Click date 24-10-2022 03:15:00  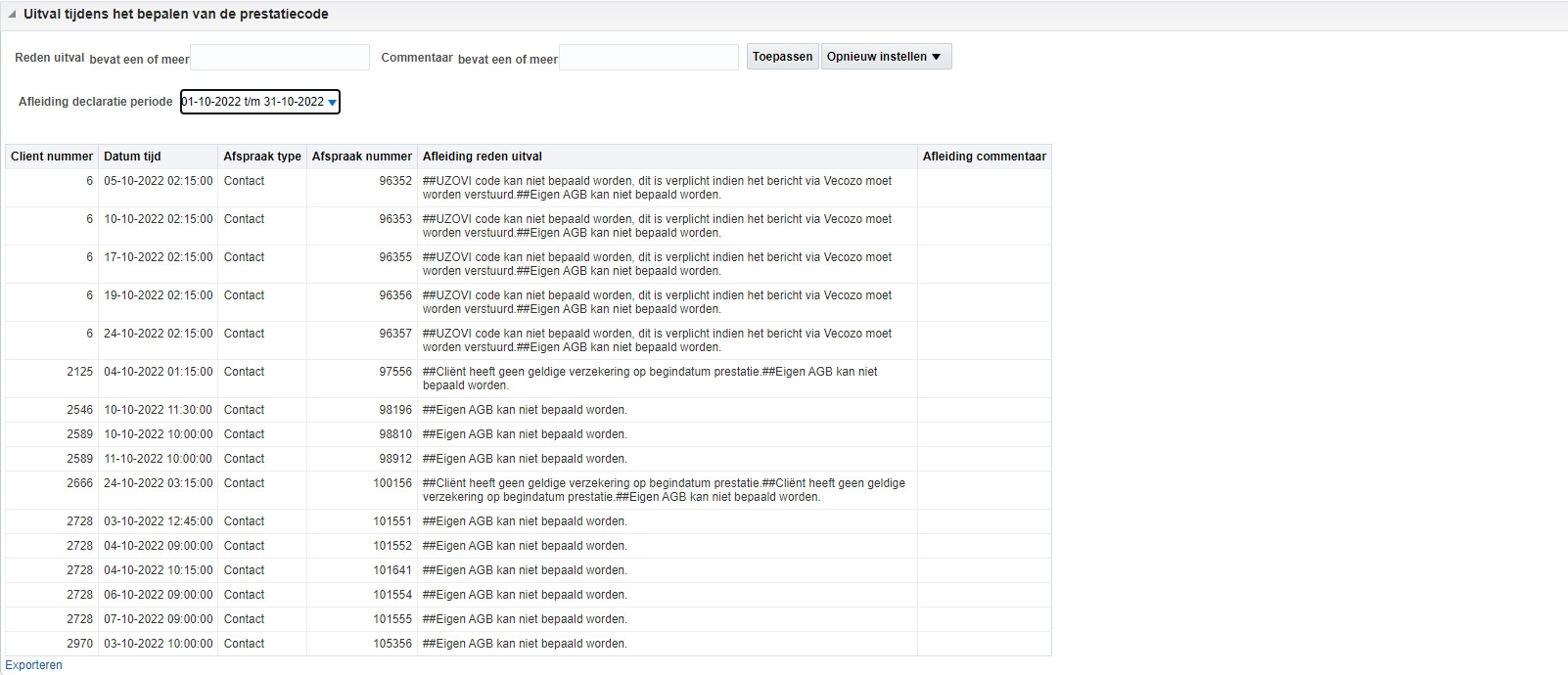pos(159,483)
